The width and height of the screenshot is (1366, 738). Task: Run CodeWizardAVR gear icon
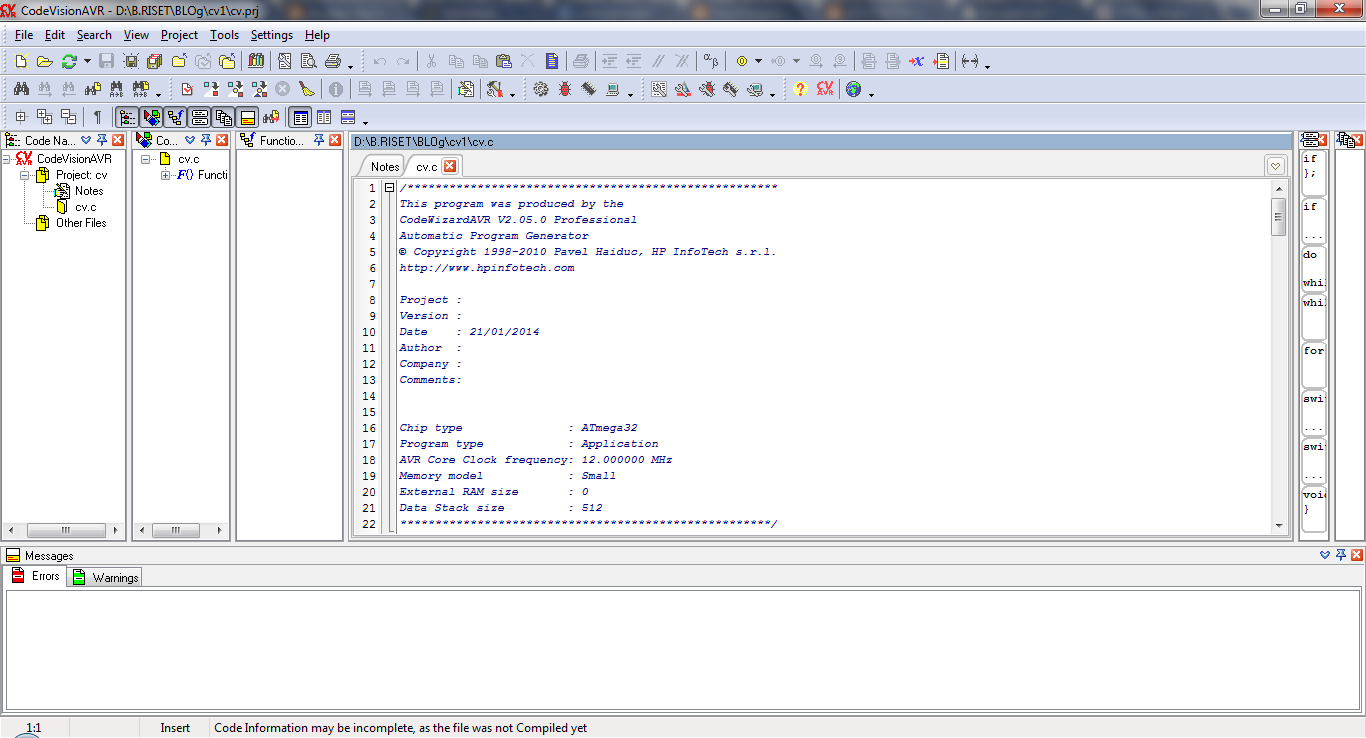[540, 89]
